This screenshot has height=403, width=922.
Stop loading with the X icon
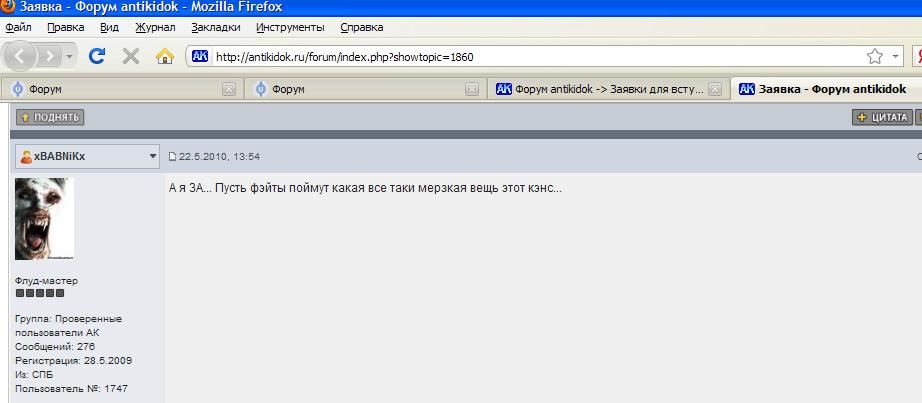(x=131, y=56)
